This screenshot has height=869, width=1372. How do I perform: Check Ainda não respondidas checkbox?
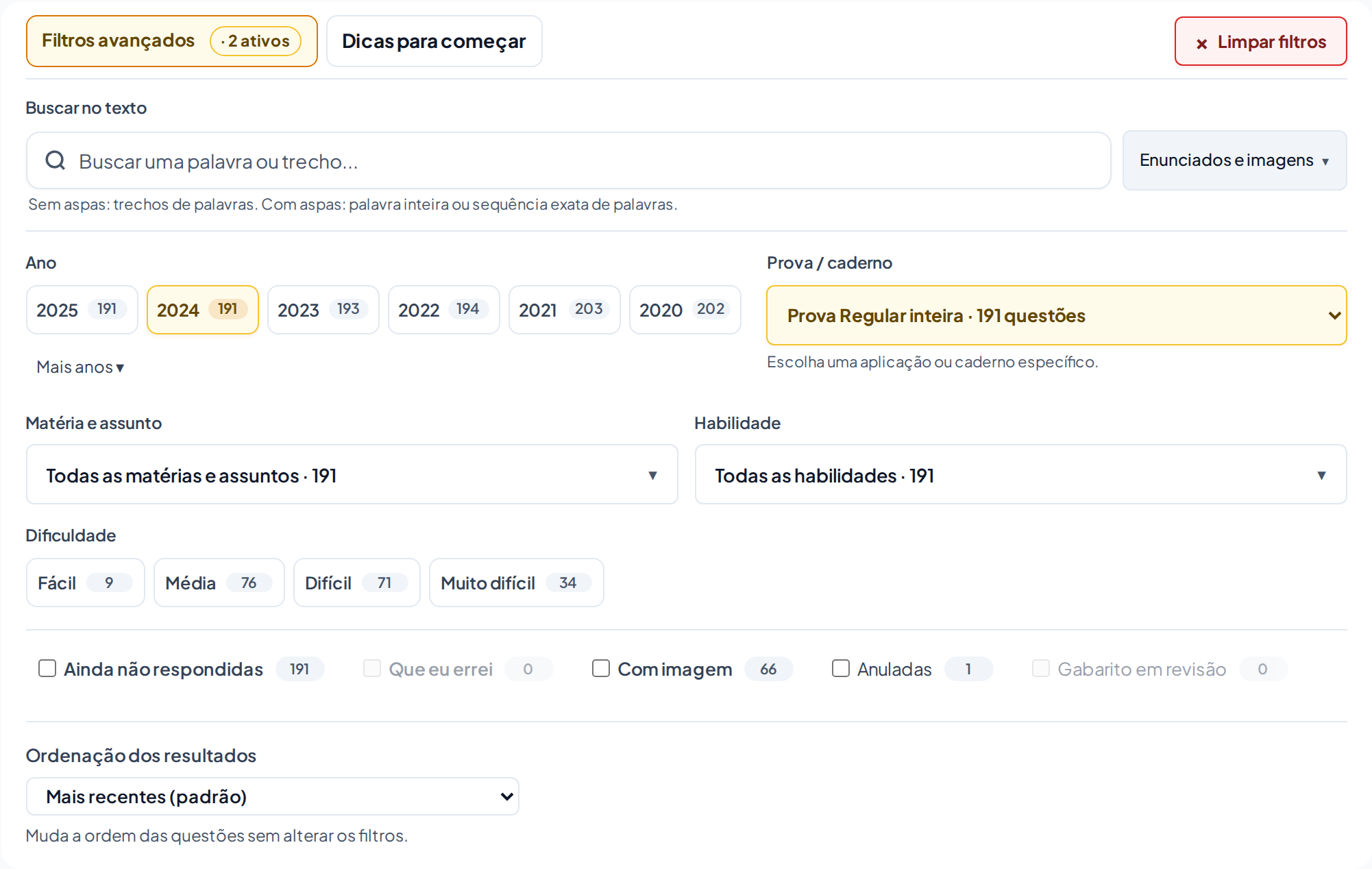point(47,668)
